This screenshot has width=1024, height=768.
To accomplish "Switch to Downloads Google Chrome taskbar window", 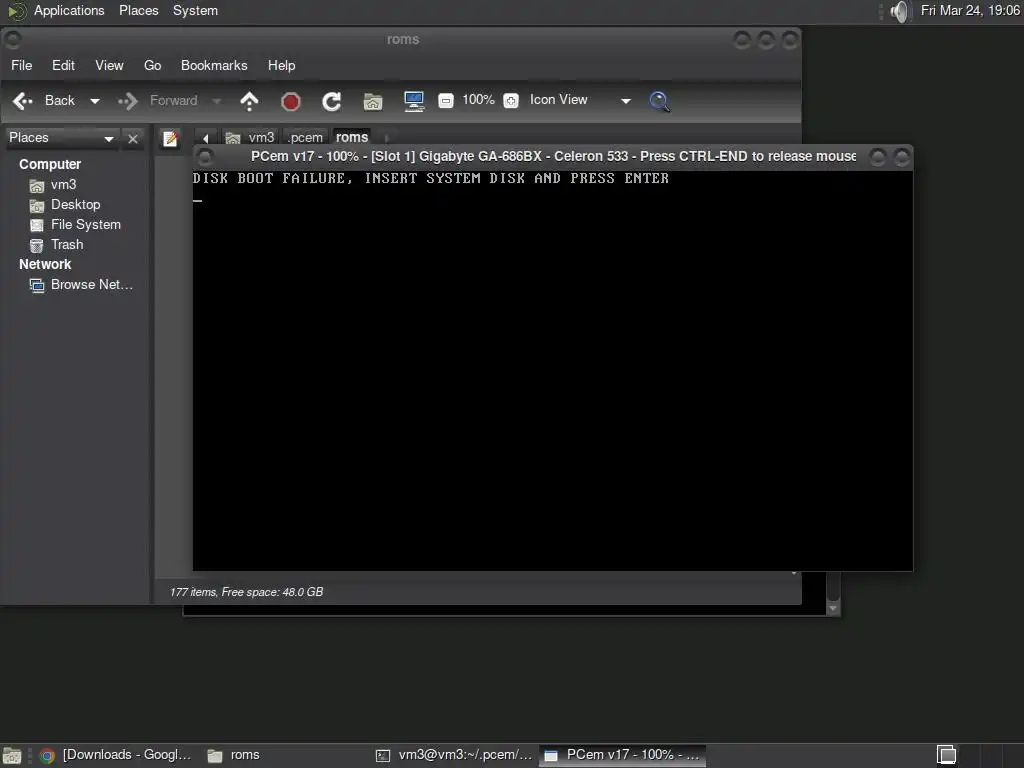I will [116, 755].
